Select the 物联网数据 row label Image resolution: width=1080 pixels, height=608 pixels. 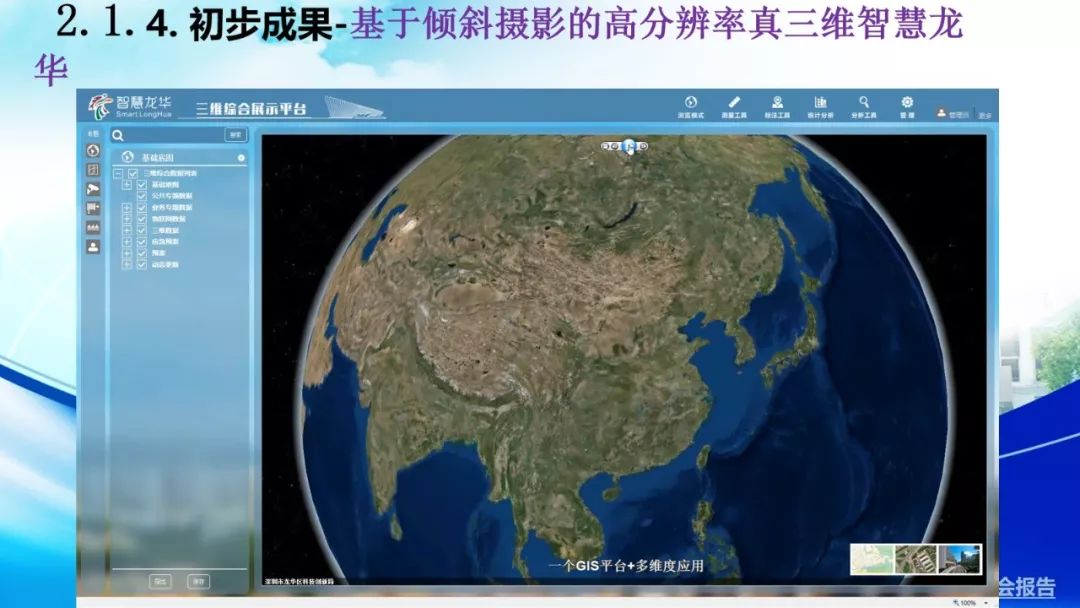pyautogui.click(x=168, y=219)
